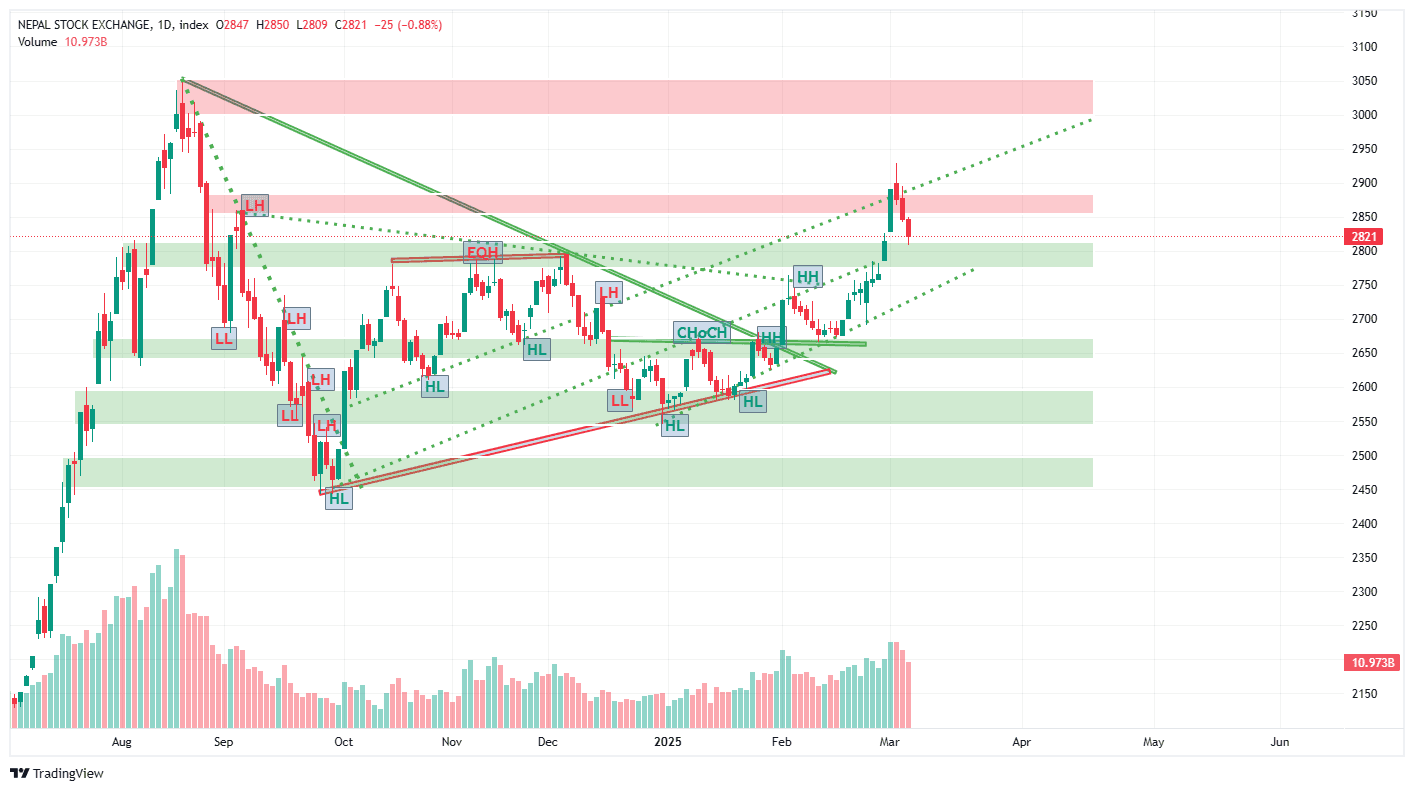Screen dimensions: 1414x791
Task: Click the Nov label on the time axis
Action: tap(451, 743)
